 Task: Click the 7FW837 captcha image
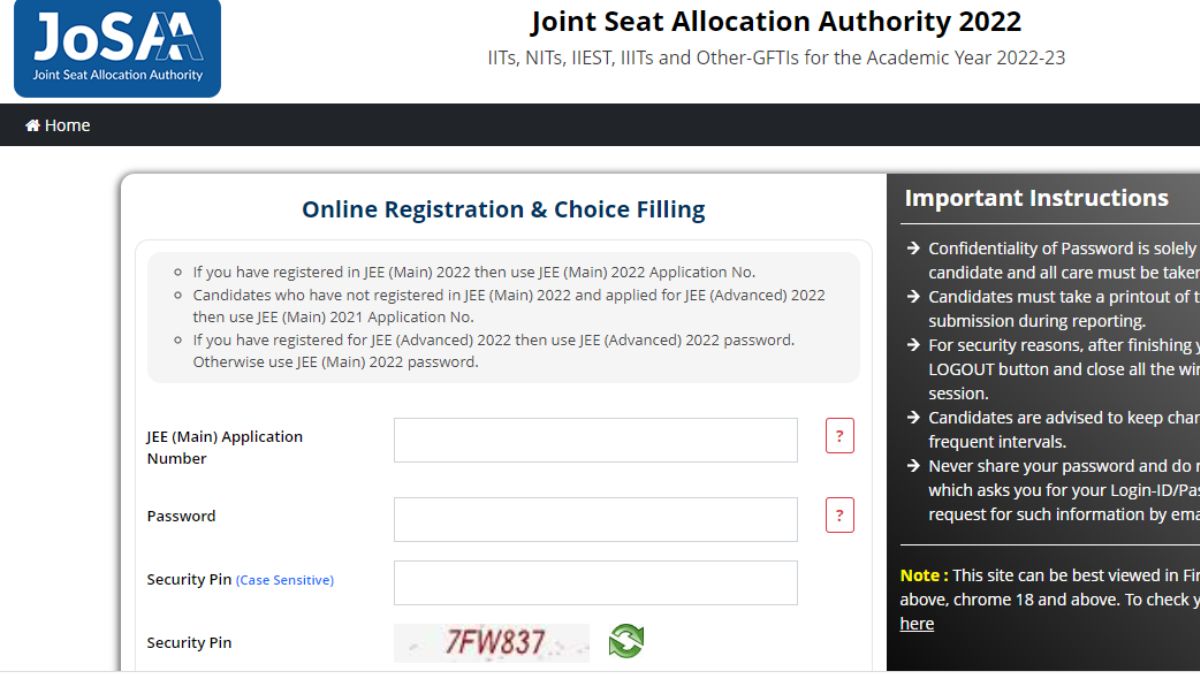(492, 642)
